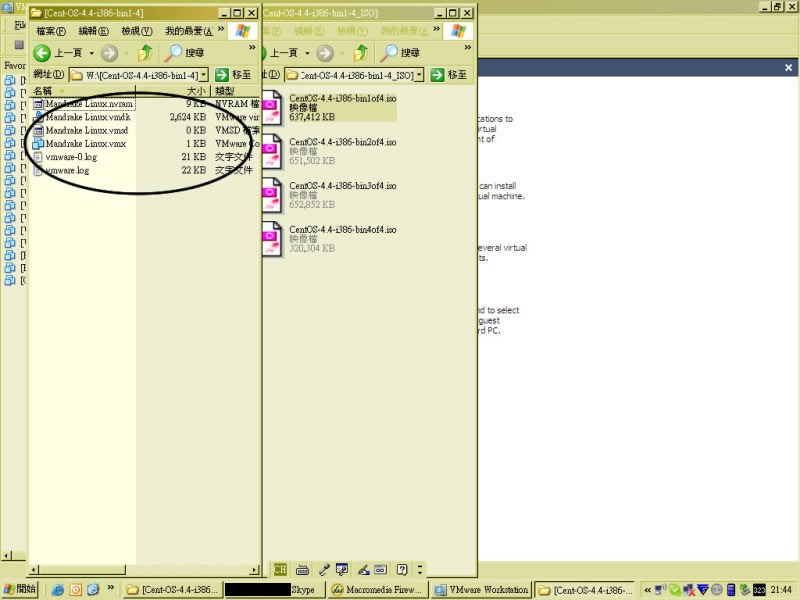Click the Forward arrow in the bin1-4_ISO window
The height and width of the screenshot is (600, 800).
324,53
